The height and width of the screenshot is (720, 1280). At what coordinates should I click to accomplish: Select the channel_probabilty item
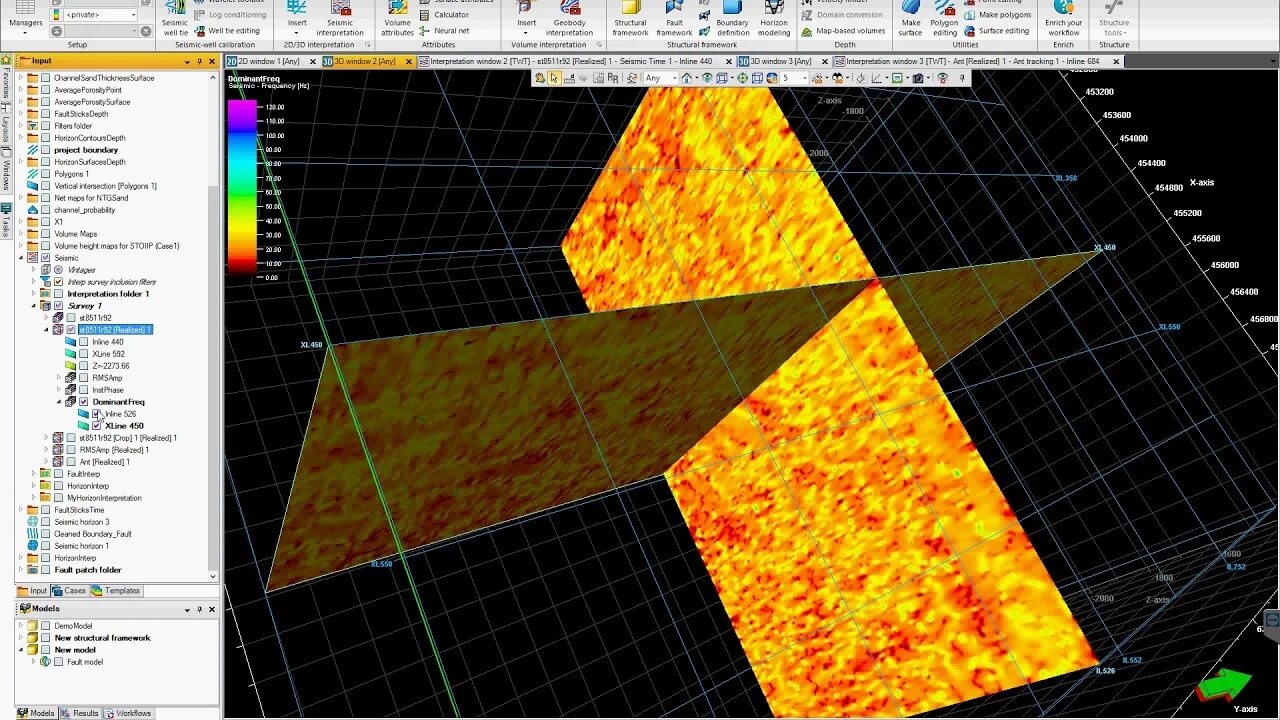coord(85,210)
